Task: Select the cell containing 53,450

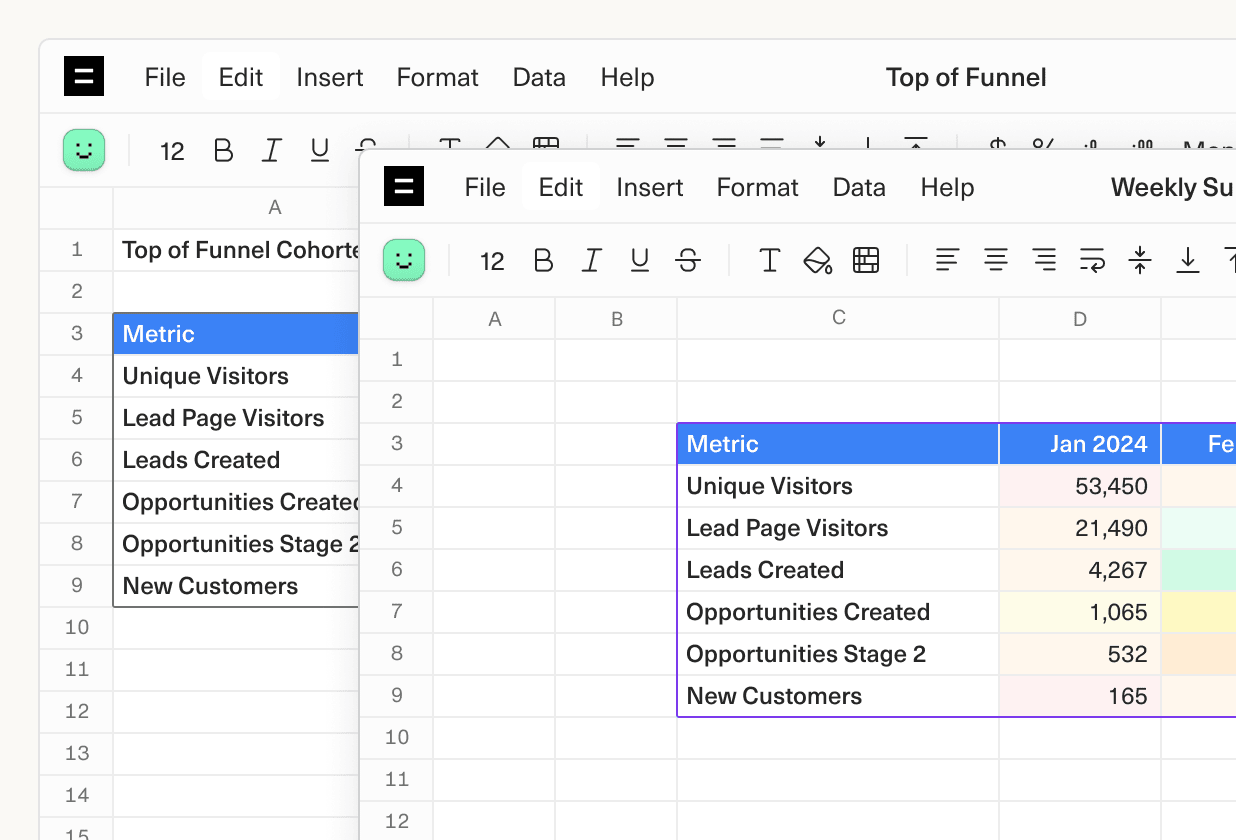Action: pyautogui.click(x=1080, y=486)
